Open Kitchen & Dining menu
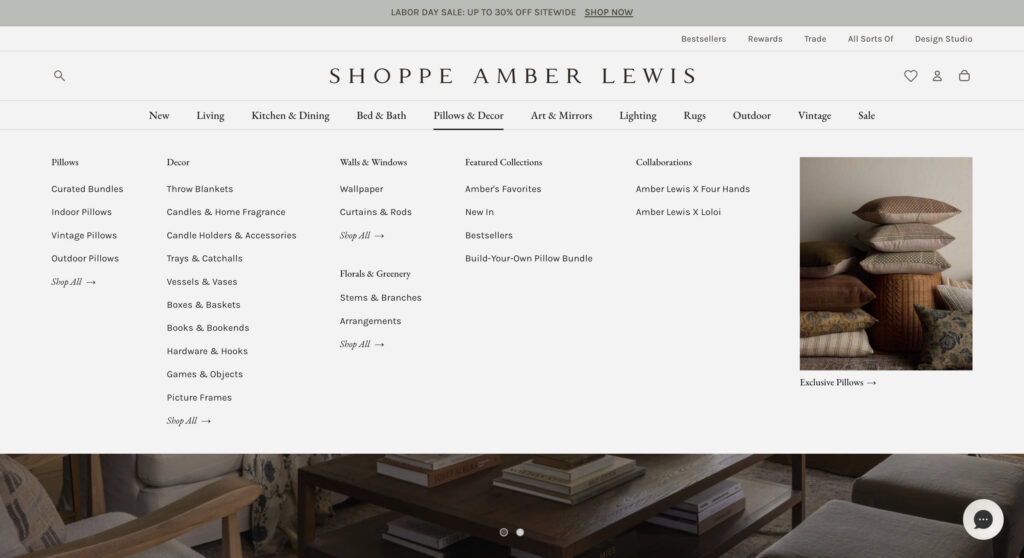Viewport: 1024px width, 558px height. pyautogui.click(x=291, y=116)
